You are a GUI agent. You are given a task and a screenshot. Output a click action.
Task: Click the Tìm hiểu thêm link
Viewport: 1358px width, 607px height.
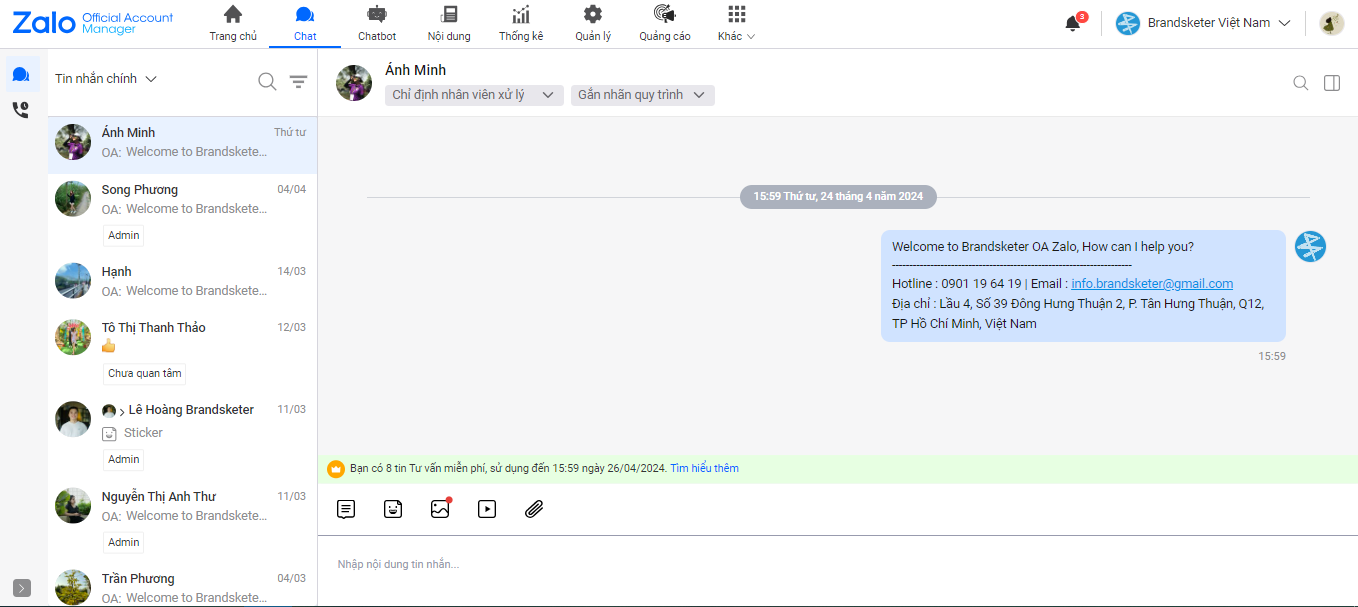click(704, 468)
